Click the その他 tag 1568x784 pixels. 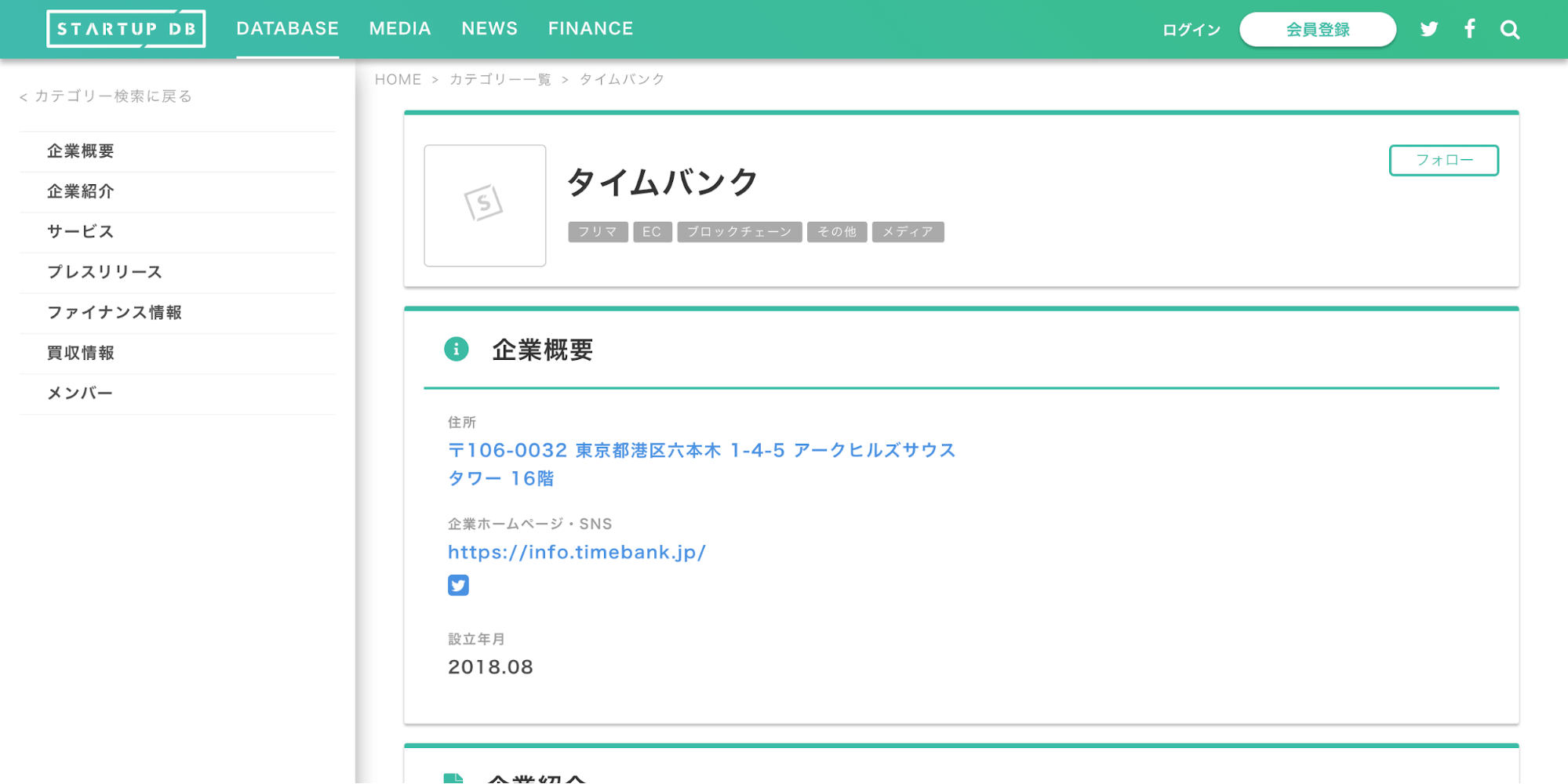tap(837, 232)
